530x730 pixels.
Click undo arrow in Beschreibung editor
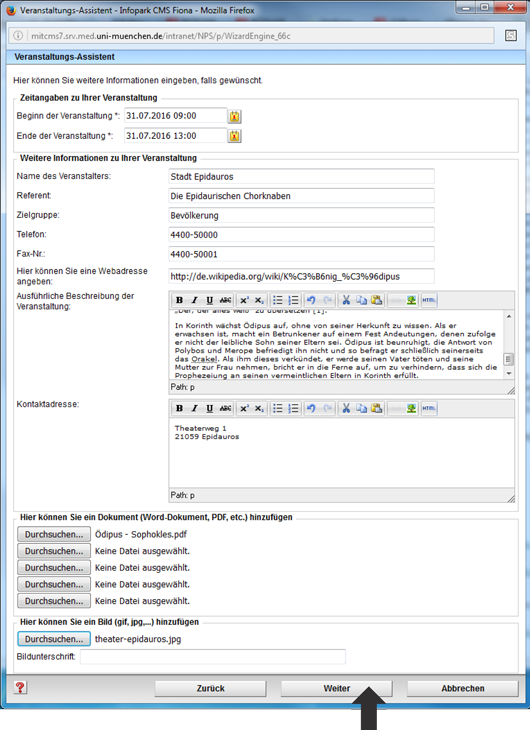pyautogui.click(x=311, y=300)
